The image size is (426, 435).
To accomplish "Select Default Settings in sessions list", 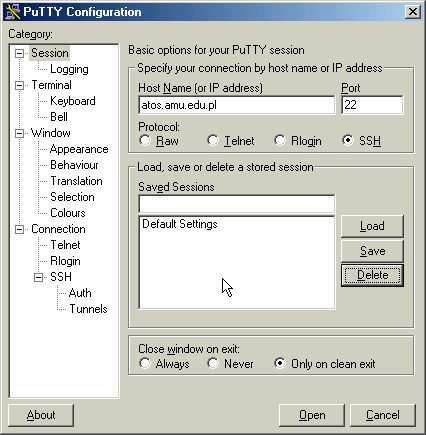I will pos(180,224).
